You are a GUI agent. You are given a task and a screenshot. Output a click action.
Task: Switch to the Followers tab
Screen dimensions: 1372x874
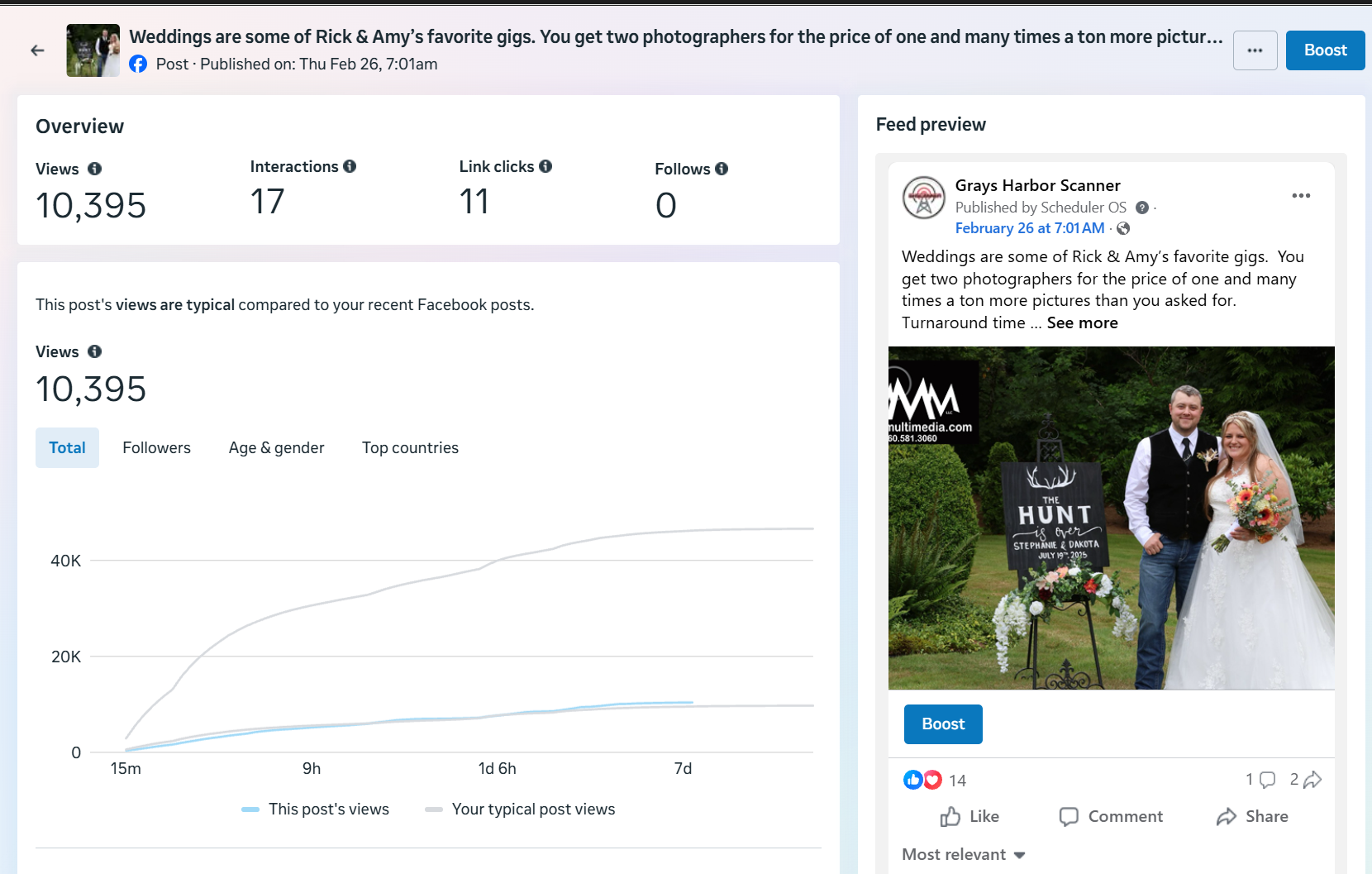coord(156,447)
